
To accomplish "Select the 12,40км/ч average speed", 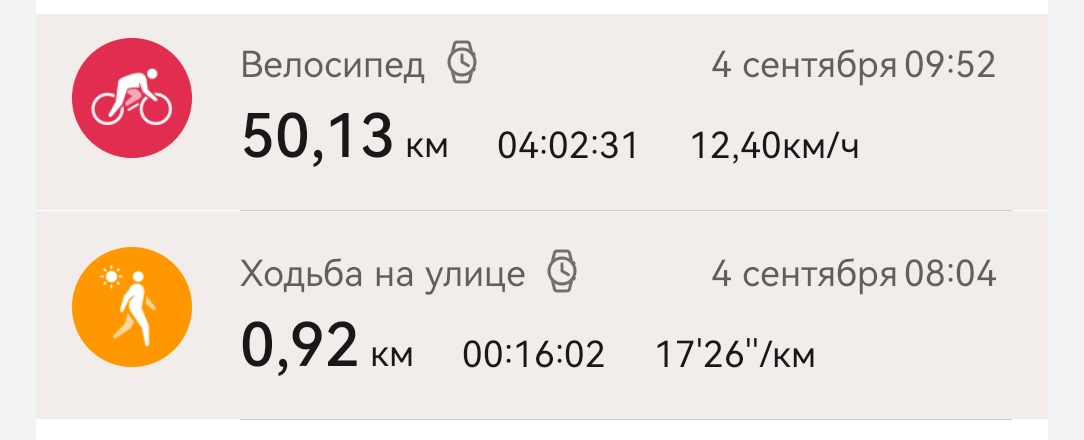I will tap(775, 146).
